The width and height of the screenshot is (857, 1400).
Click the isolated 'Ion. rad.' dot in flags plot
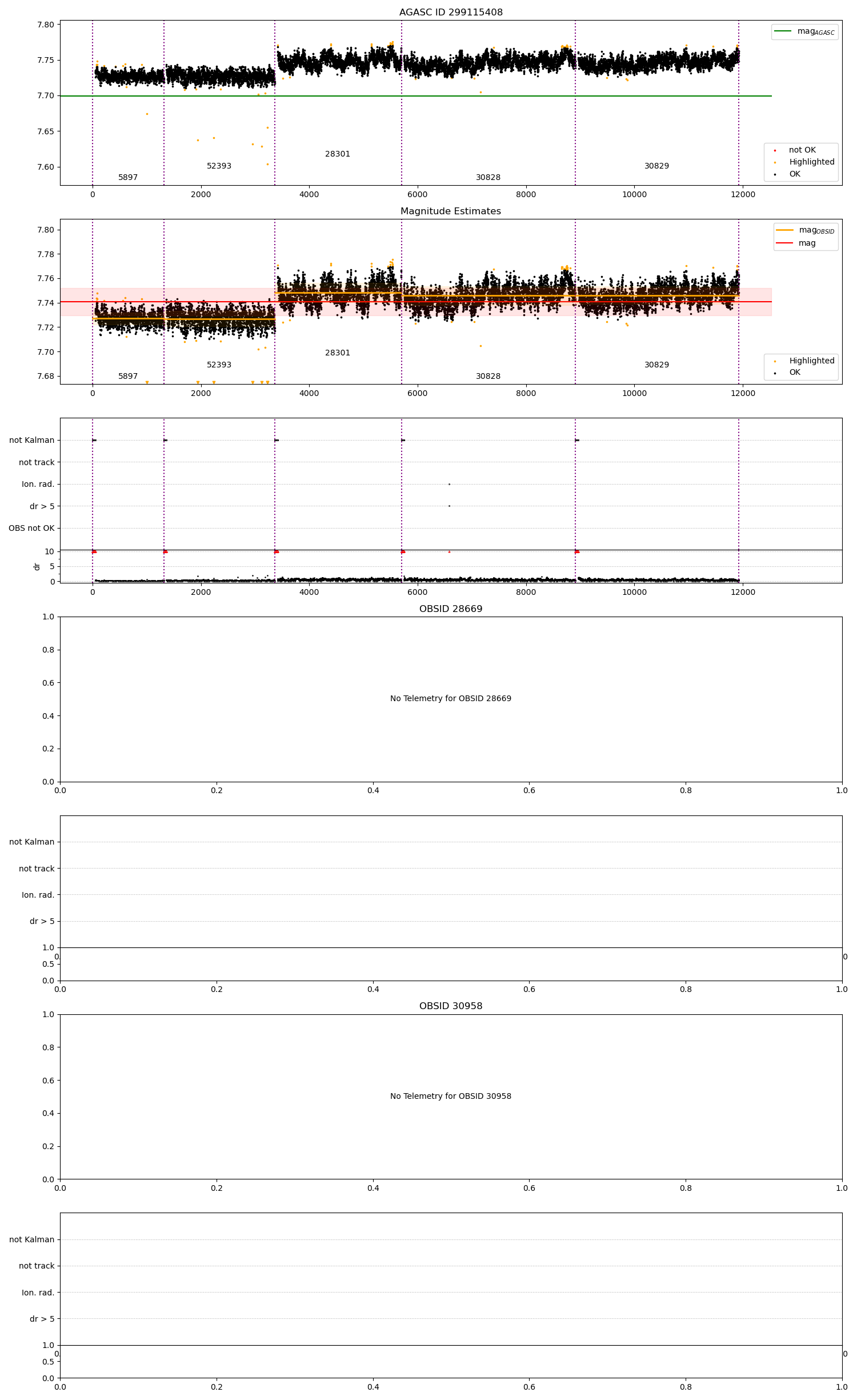pyautogui.click(x=449, y=485)
